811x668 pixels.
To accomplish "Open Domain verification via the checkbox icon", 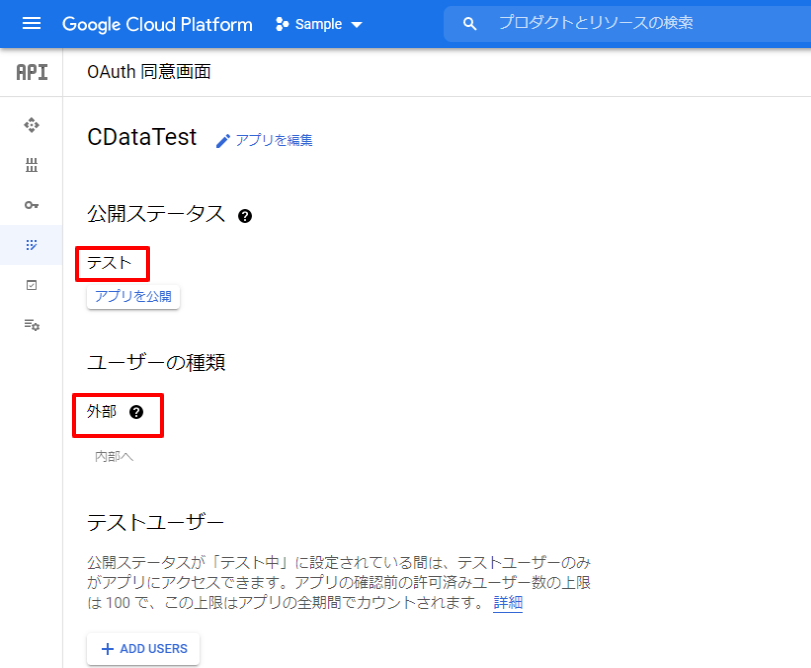I will (32, 284).
